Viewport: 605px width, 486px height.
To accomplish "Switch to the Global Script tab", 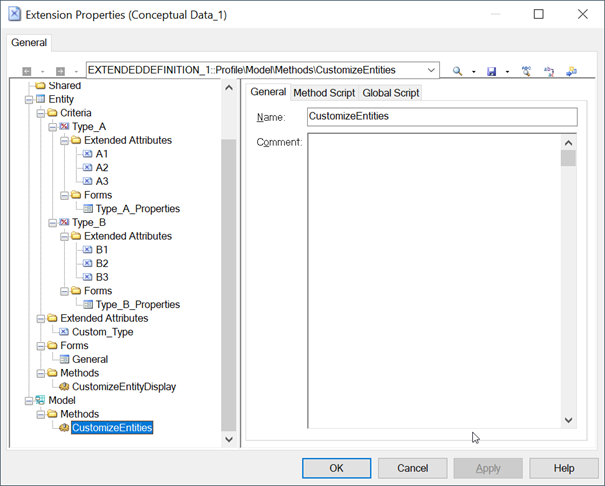I will pyautogui.click(x=391, y=93).
